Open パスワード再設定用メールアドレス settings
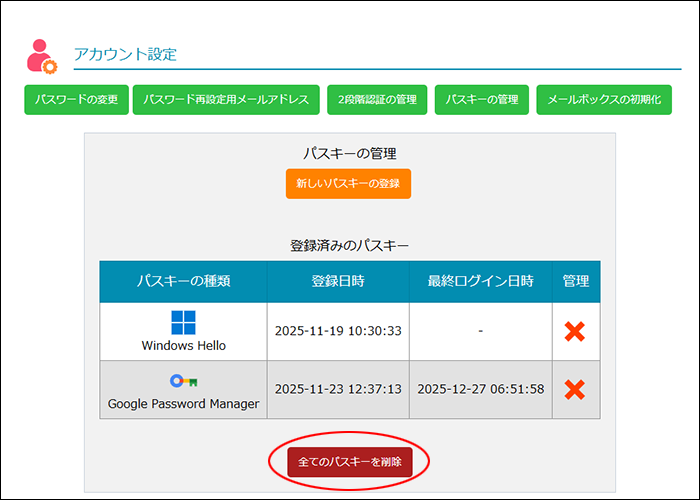 pyautogui.click(x=227, y=100)
